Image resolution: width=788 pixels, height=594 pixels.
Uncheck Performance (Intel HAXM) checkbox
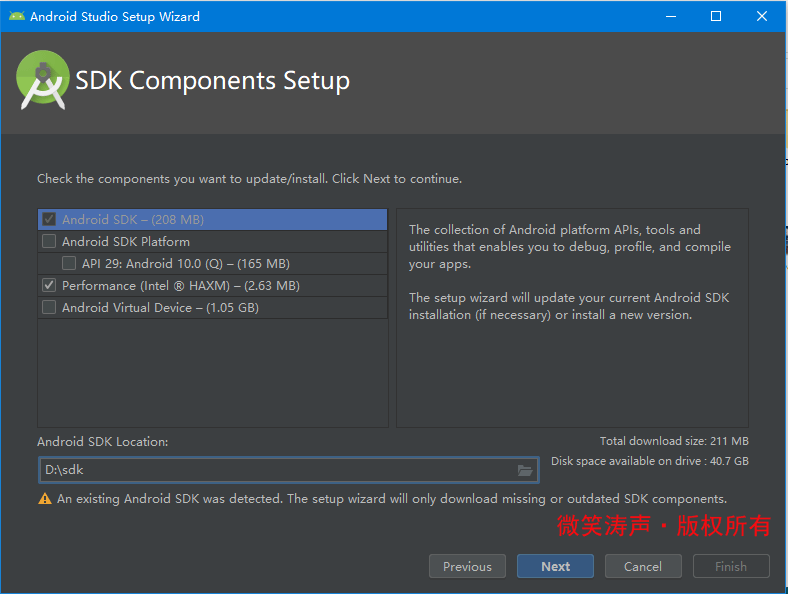[x=49, y=285]
